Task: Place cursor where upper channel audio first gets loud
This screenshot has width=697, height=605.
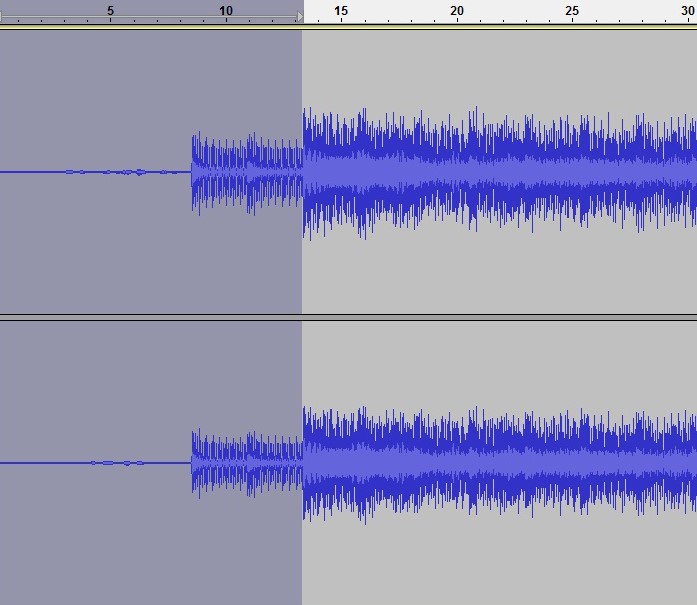Action: coord(193,172)
